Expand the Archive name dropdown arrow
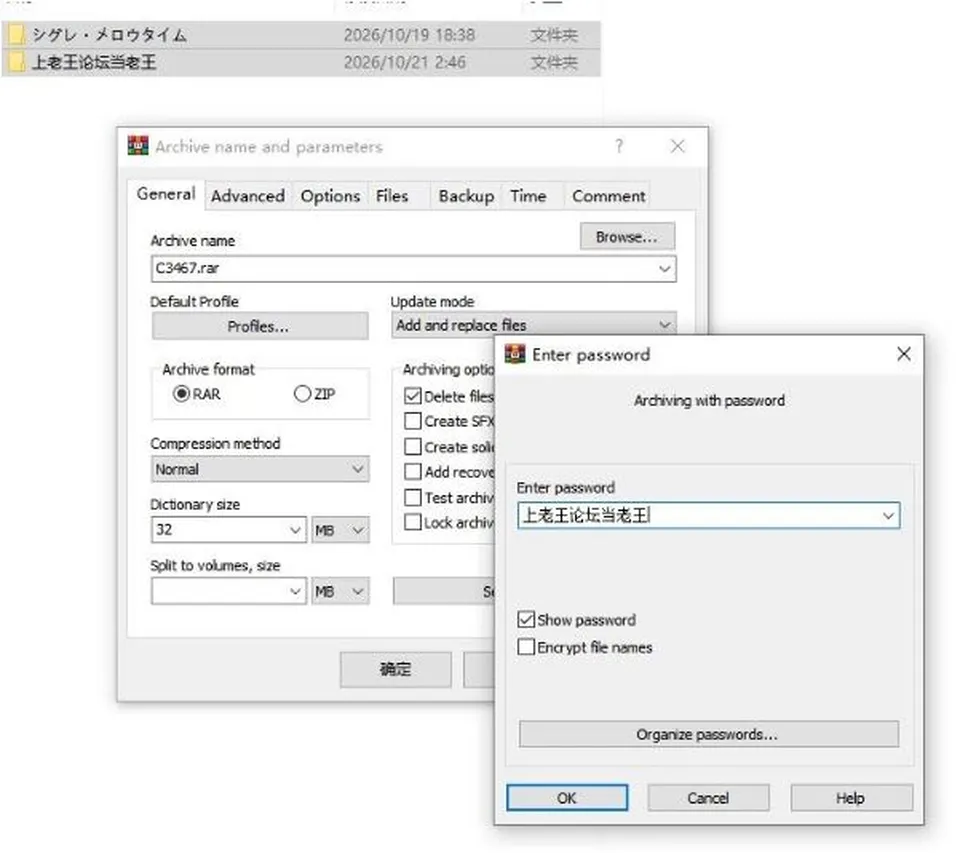 pyautogui.click(x=664, y=269)
